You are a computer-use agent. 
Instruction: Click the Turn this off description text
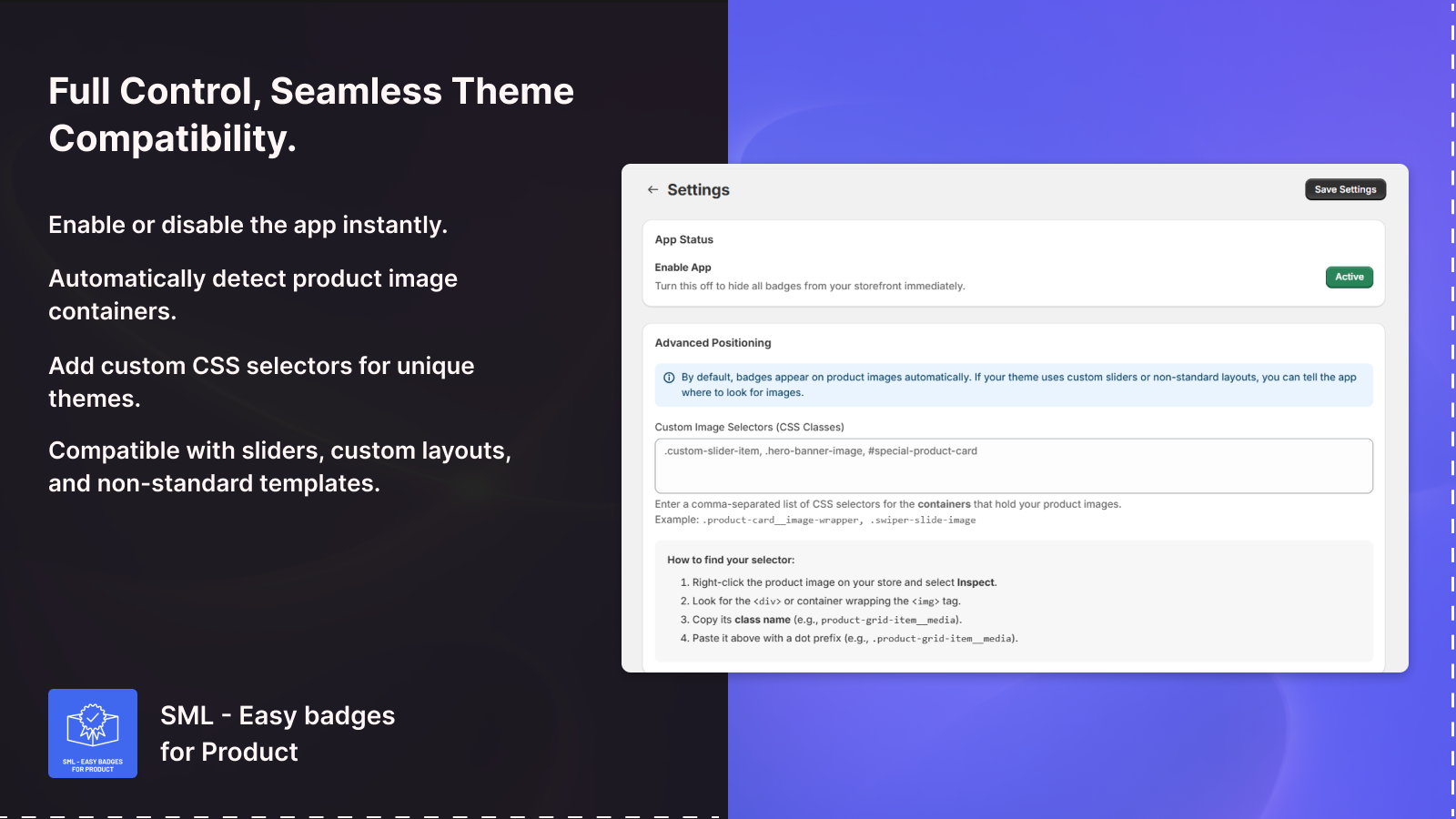809,286
